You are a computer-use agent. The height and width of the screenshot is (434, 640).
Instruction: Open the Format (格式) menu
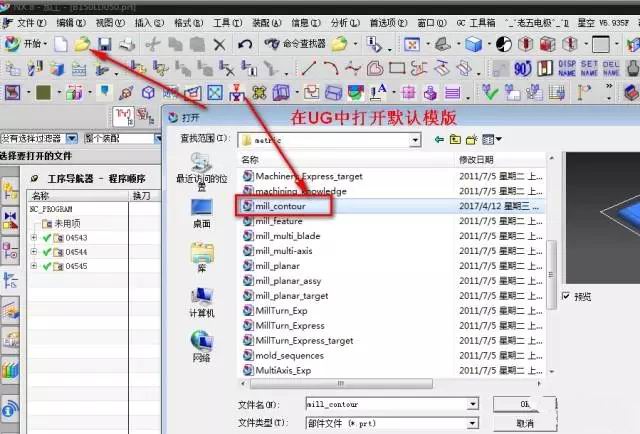click(x=189, y=23)
